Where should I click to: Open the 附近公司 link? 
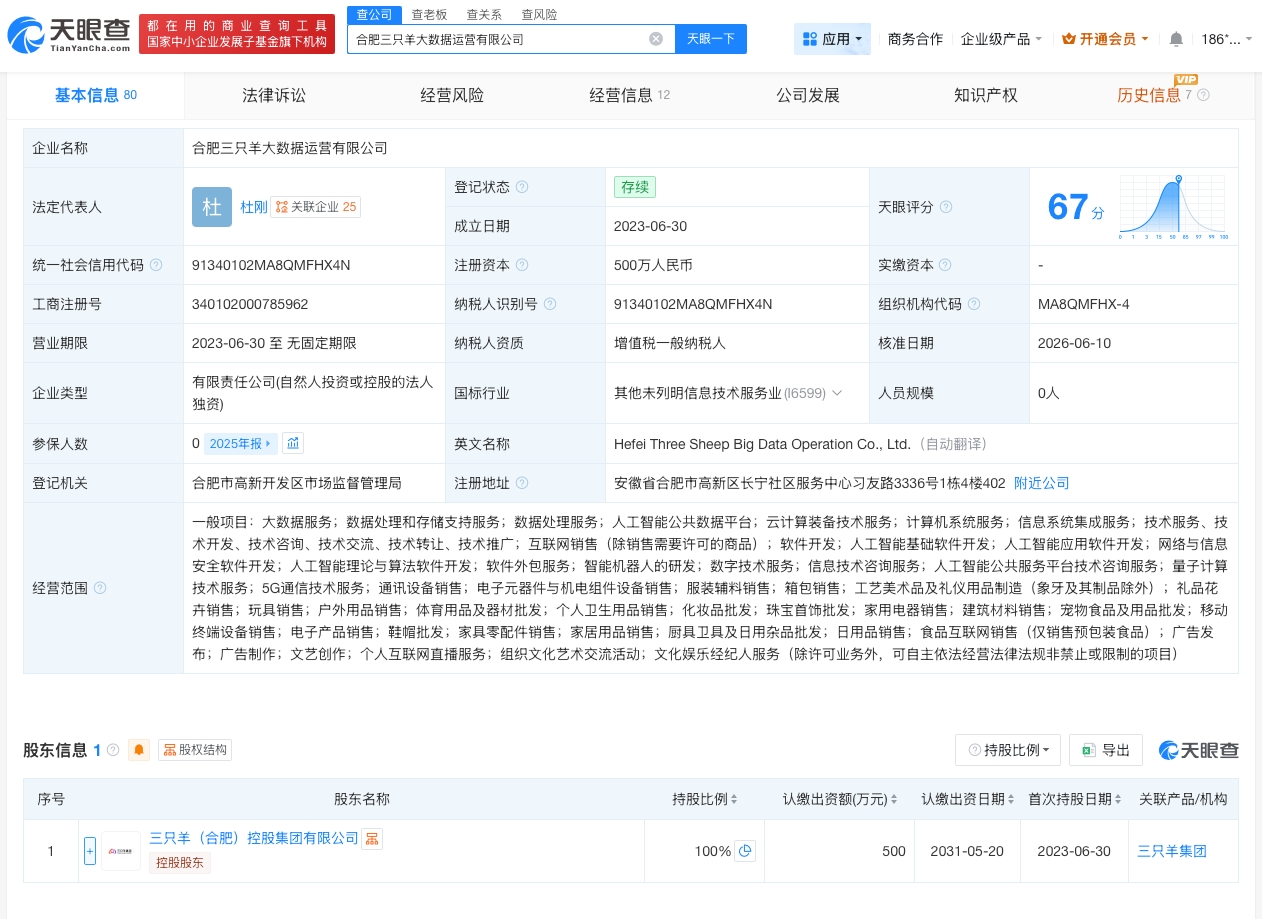point(1042,483)
